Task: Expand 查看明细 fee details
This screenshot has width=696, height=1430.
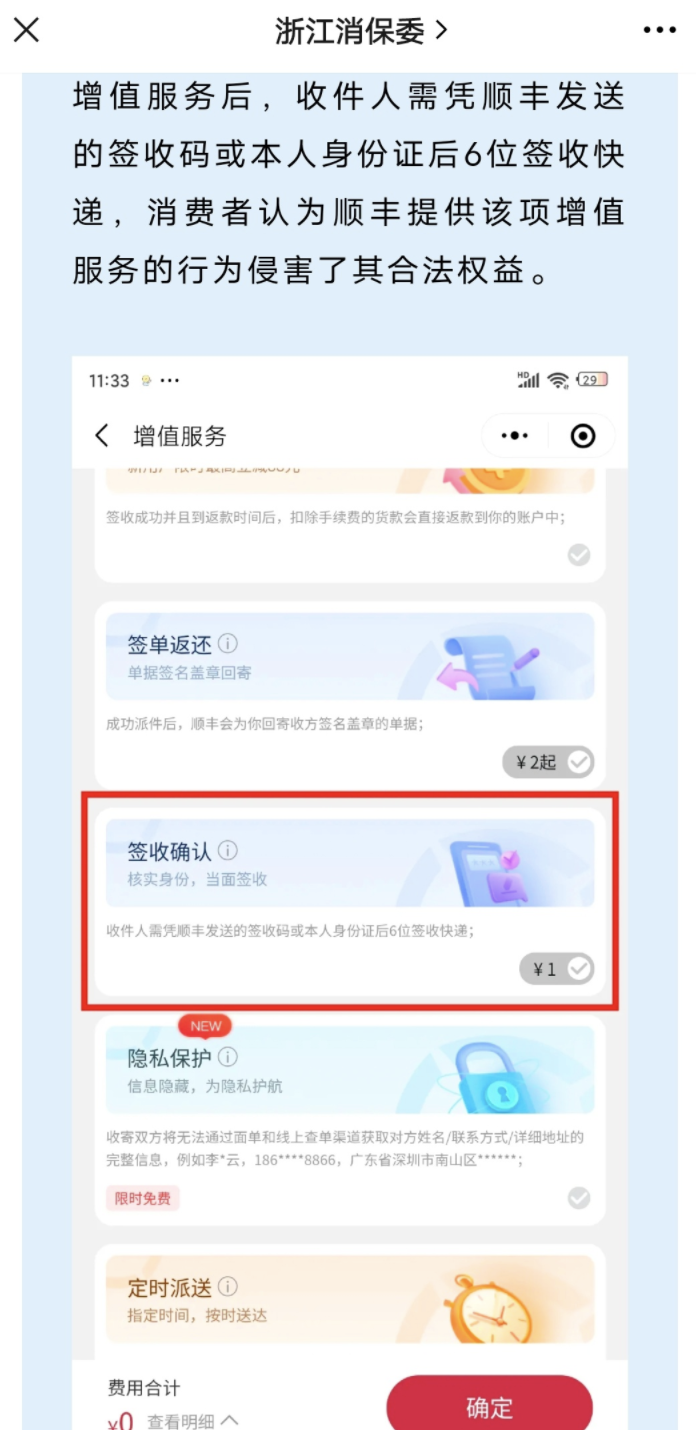Action: (x=193, y=1421)
